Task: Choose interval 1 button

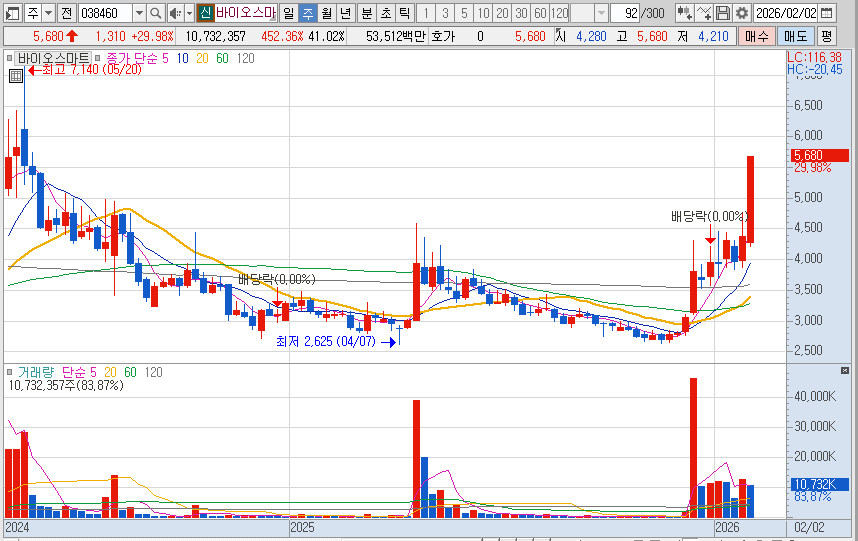Action: (x=426, y=13)
